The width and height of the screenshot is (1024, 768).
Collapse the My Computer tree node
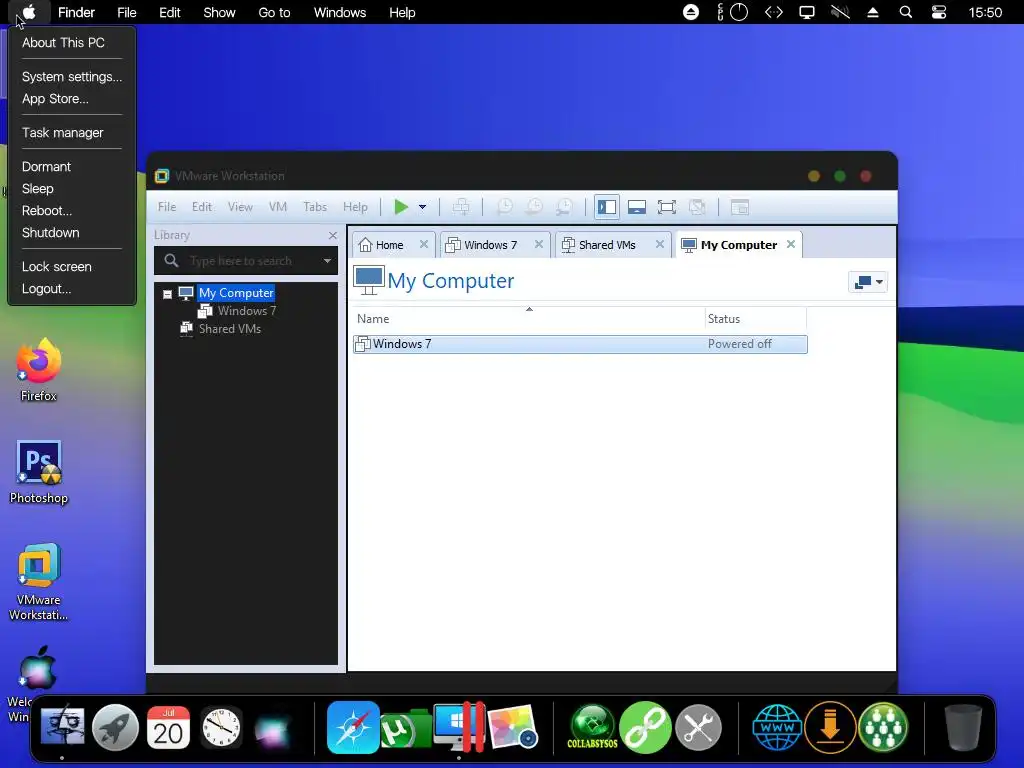[167, 294]
